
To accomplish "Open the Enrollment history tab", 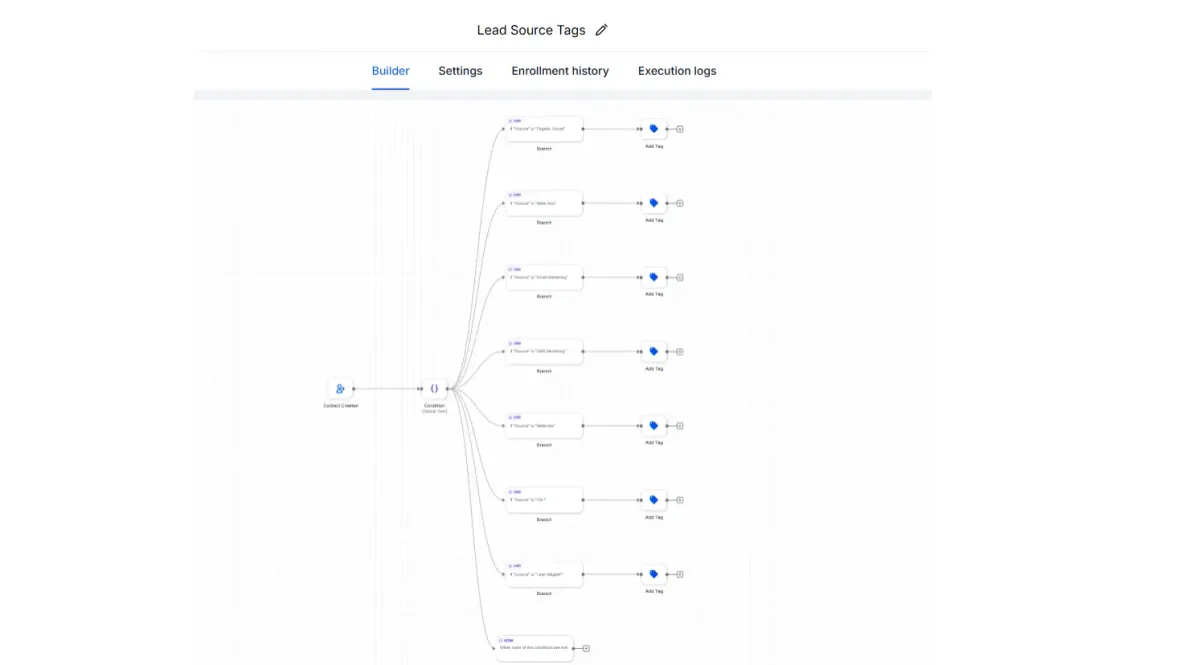I will (x=560, y=71).
